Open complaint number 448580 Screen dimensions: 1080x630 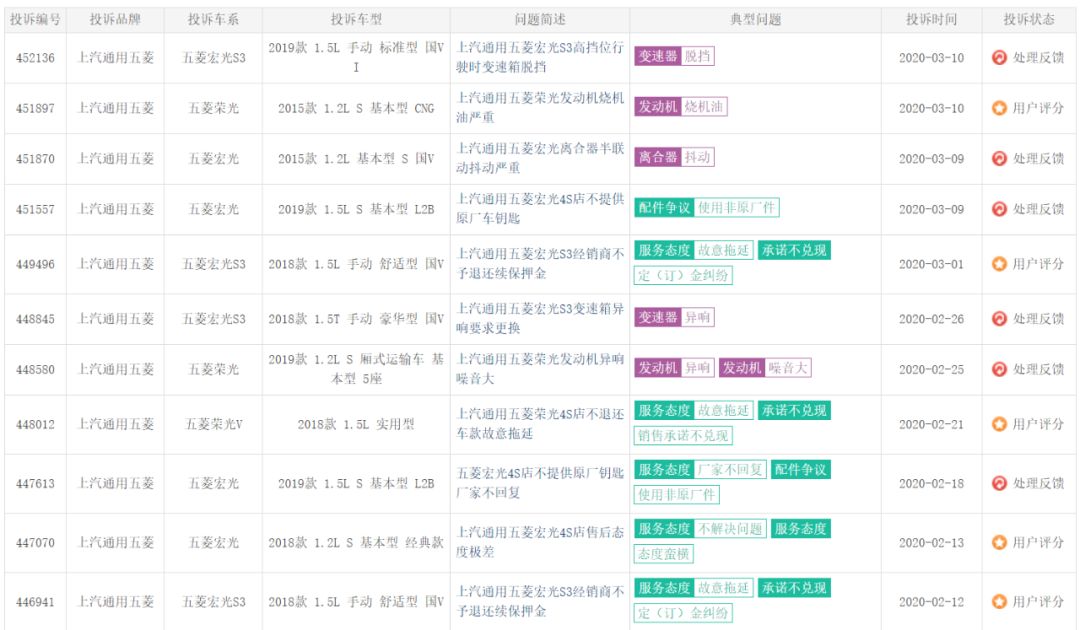coord(35,369)
